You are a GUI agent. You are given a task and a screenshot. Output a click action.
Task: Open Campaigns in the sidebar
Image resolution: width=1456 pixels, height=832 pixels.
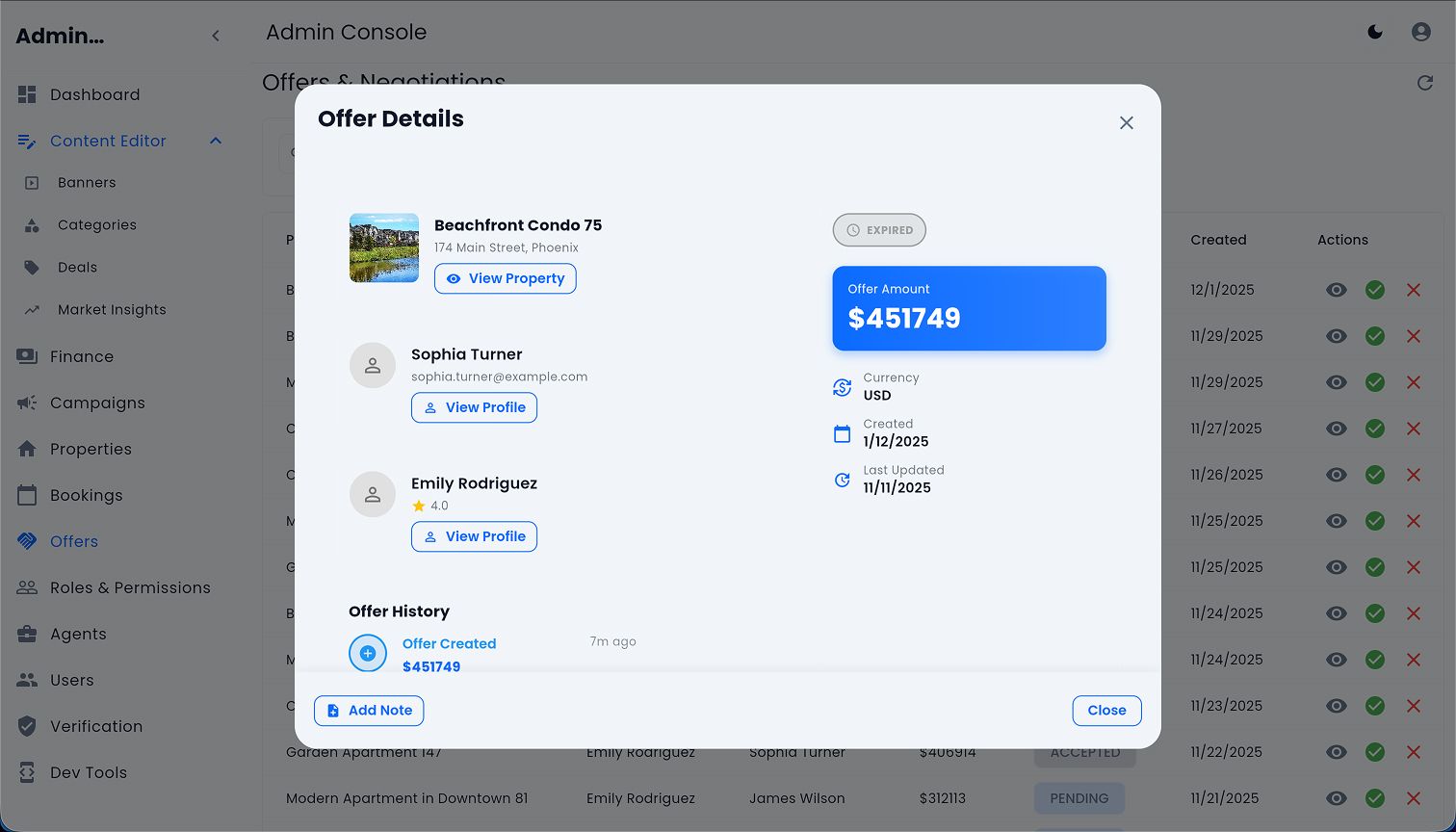tap(97, 403)
